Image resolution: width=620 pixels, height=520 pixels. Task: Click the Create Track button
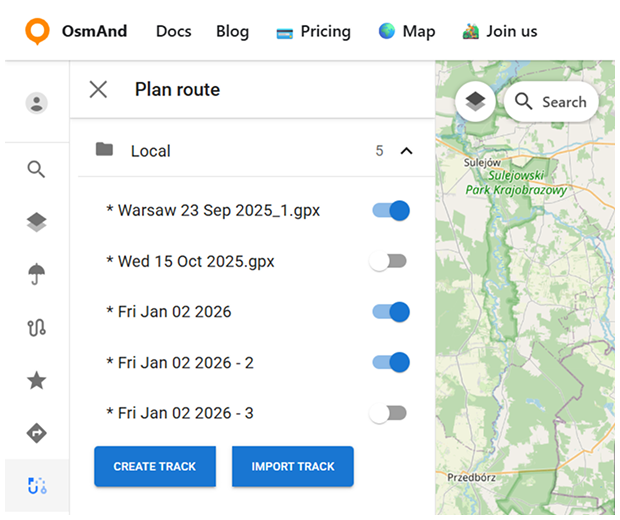click(x=155, y=466)
